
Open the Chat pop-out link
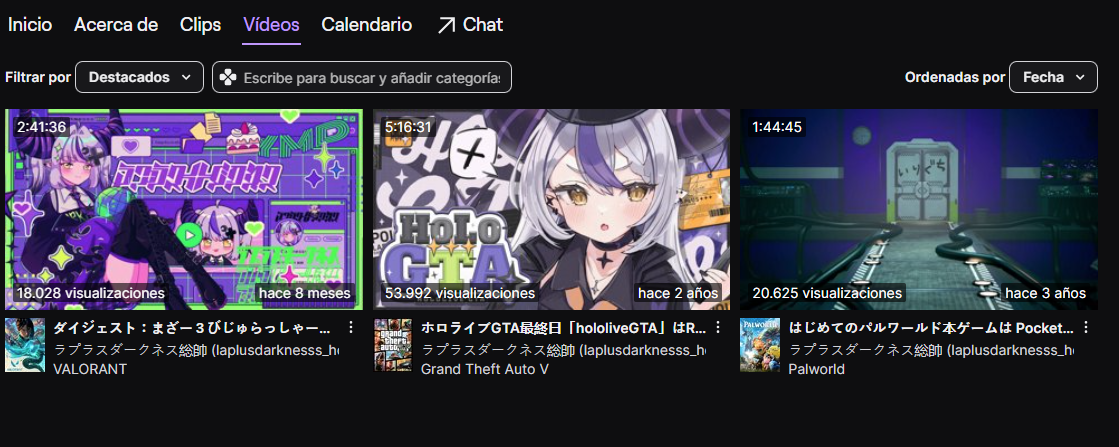[470, 24]
